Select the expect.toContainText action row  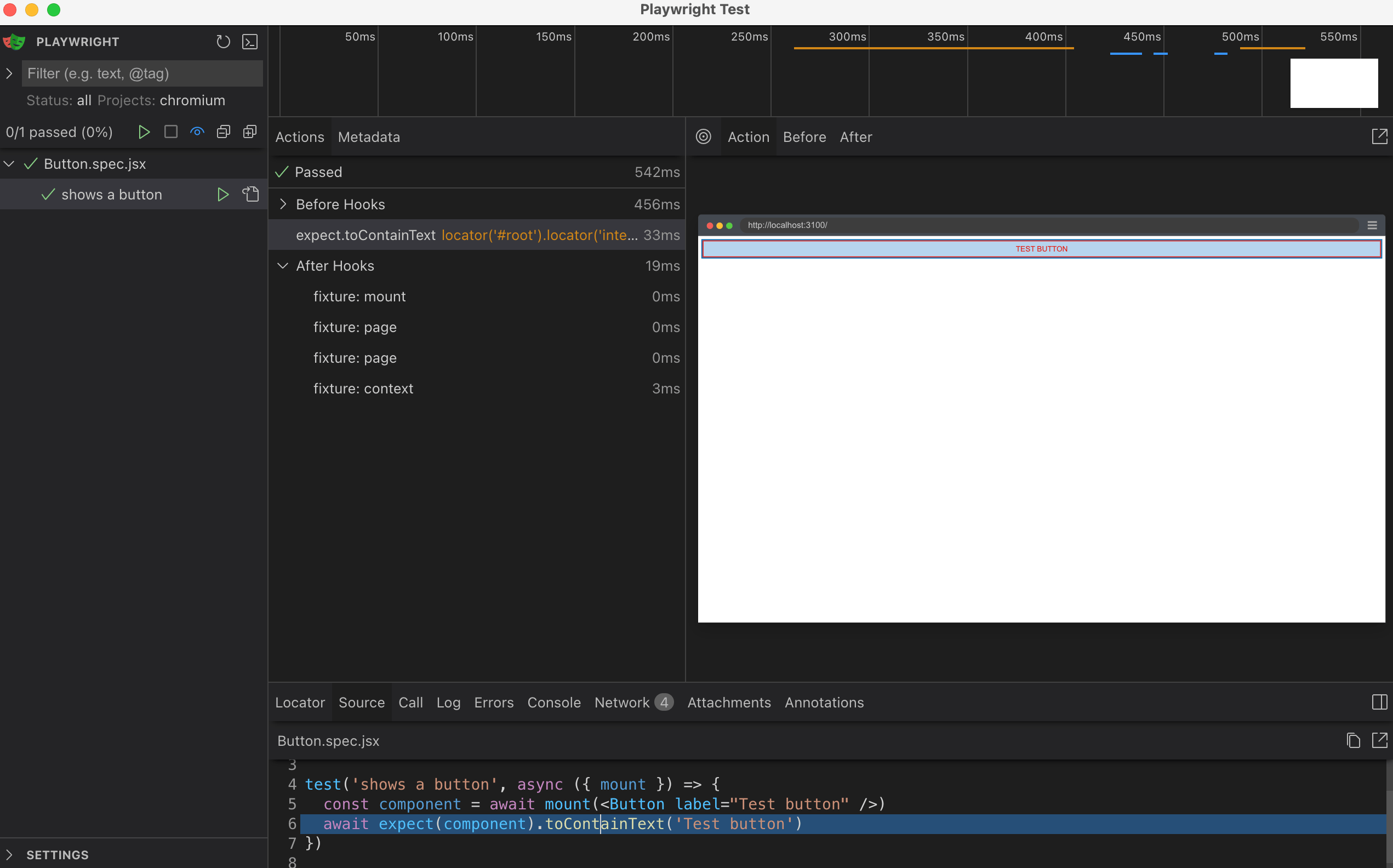click(476, 235)
